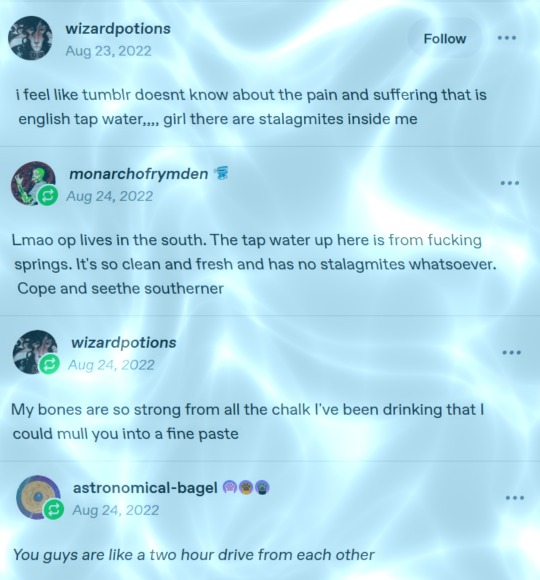Click wizardpotions' avatar on the original post
Screen dimensions: 540x580
point(30,38)
